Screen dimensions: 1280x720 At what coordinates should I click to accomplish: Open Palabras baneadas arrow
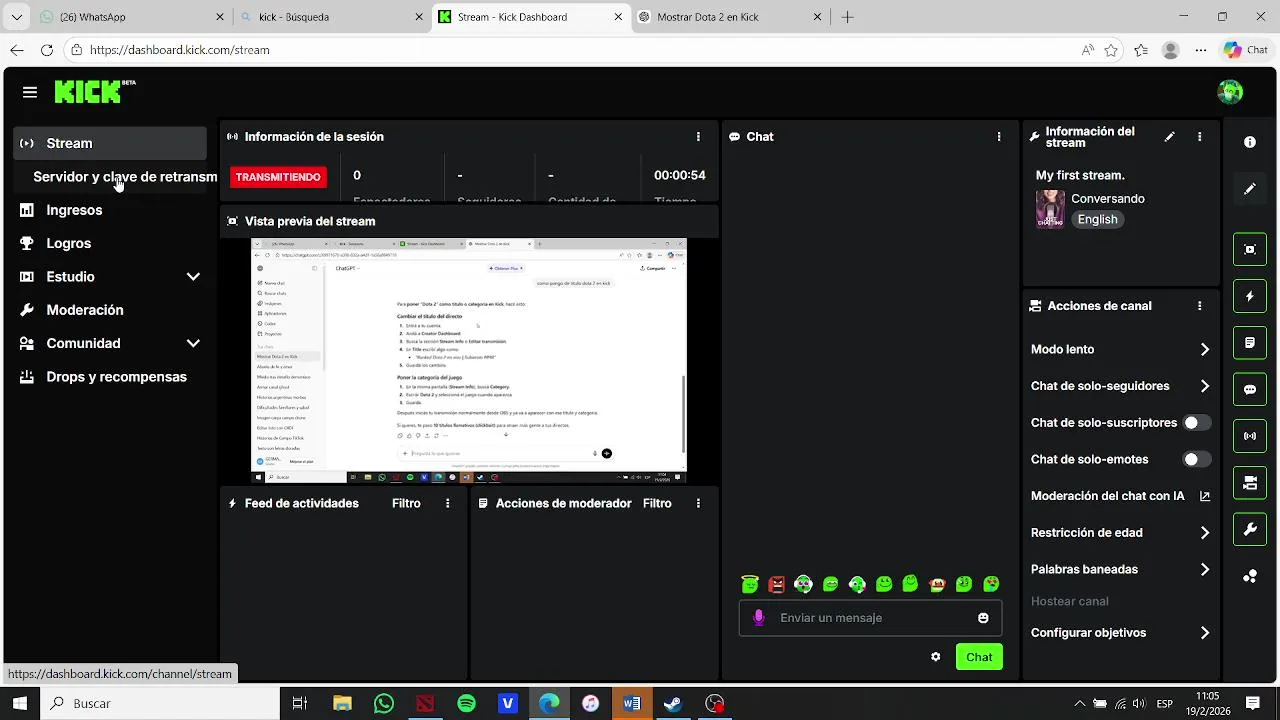[1204, 570]
